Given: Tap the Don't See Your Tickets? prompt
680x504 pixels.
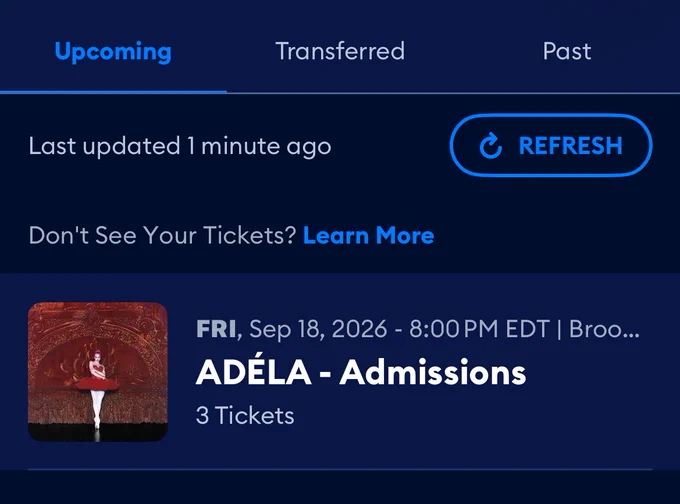Looking at the screenshot, I should pyautogui.click(x=163, y=235).
